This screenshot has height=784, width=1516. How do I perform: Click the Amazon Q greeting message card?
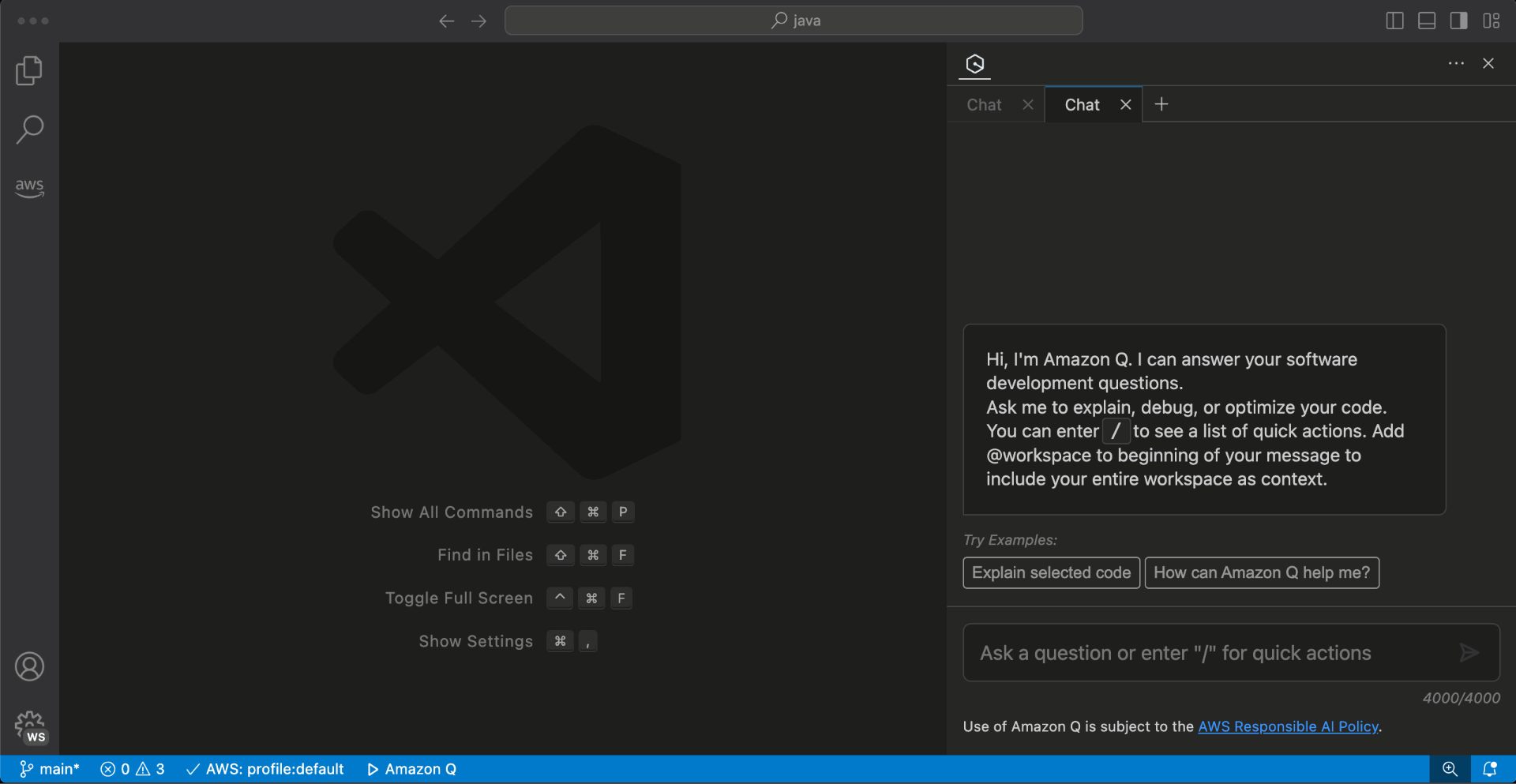point(1204,419)
